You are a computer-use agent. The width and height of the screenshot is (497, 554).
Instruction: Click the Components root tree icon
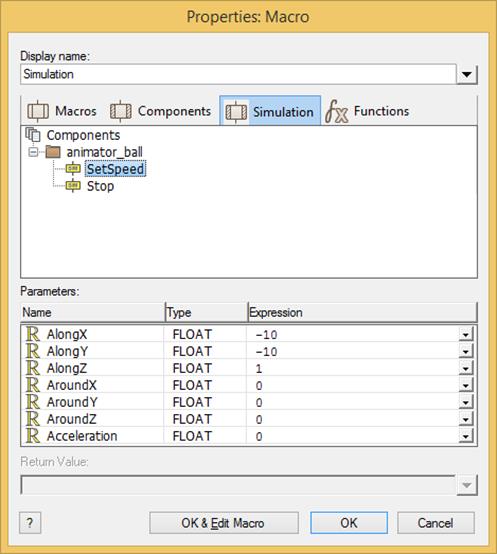(33, 135)
